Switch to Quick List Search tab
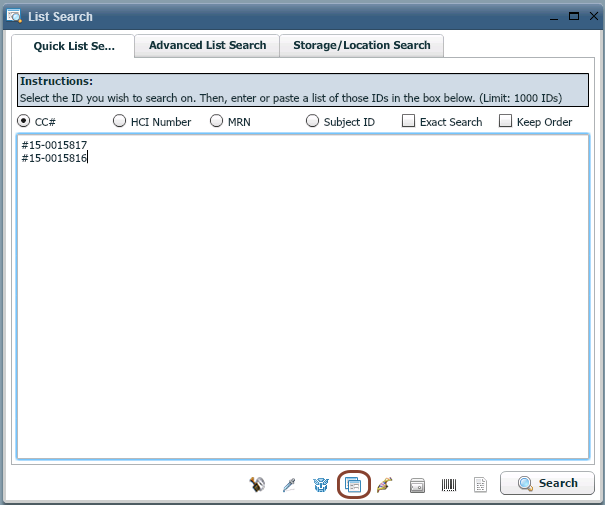 pyautogui.click(x=73, y=46)
